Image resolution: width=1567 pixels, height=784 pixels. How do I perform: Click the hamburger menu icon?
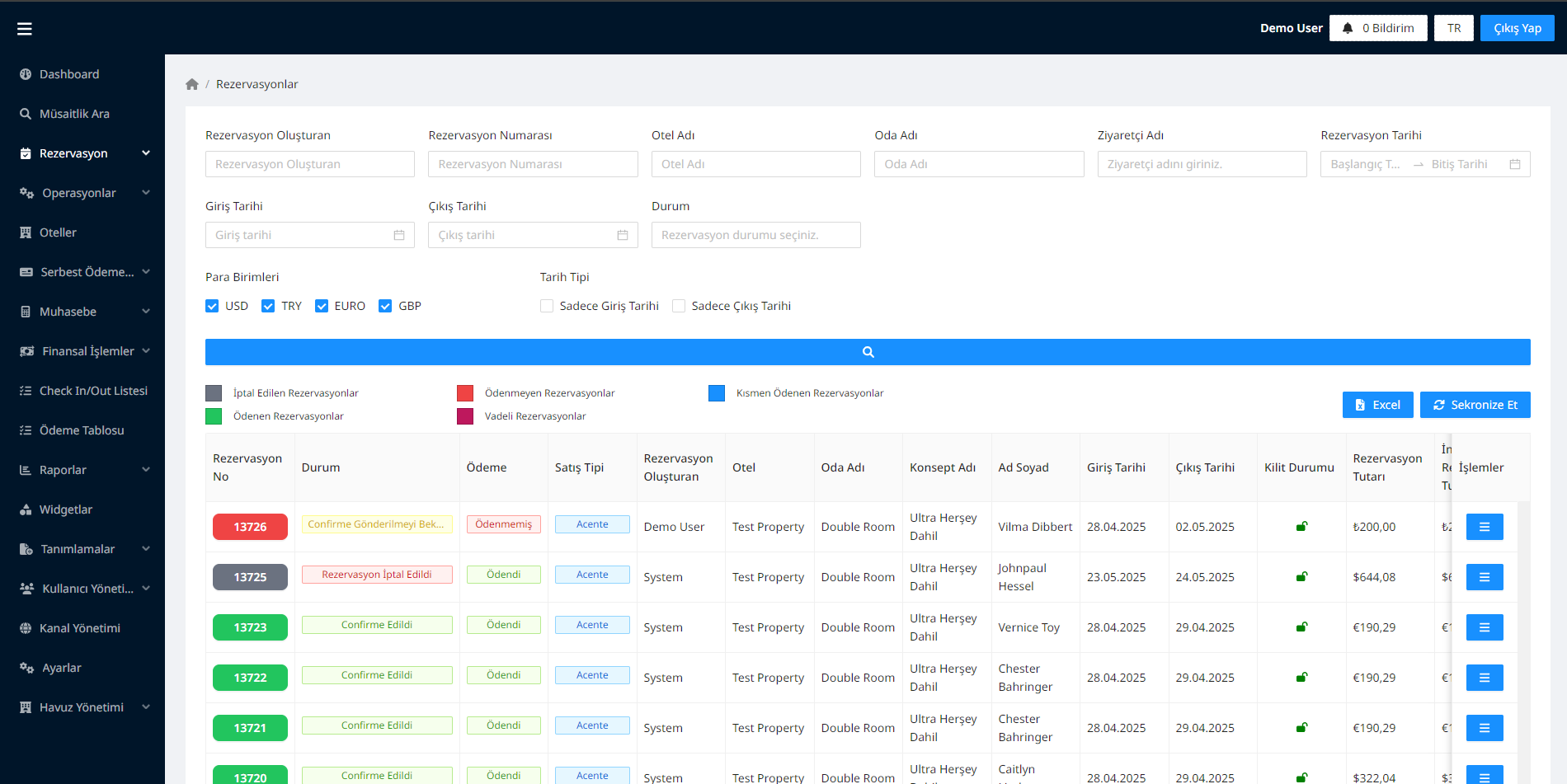point(25,29)
